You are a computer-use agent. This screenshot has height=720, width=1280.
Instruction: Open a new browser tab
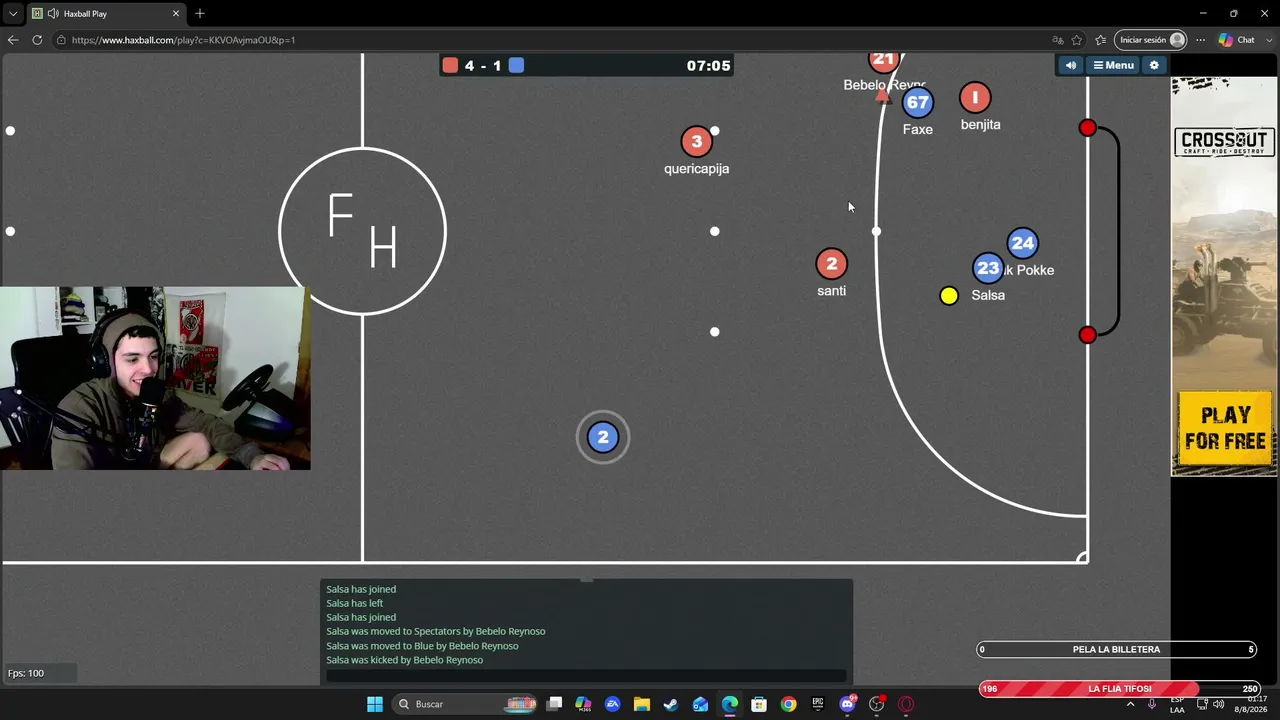click(200, 13)
